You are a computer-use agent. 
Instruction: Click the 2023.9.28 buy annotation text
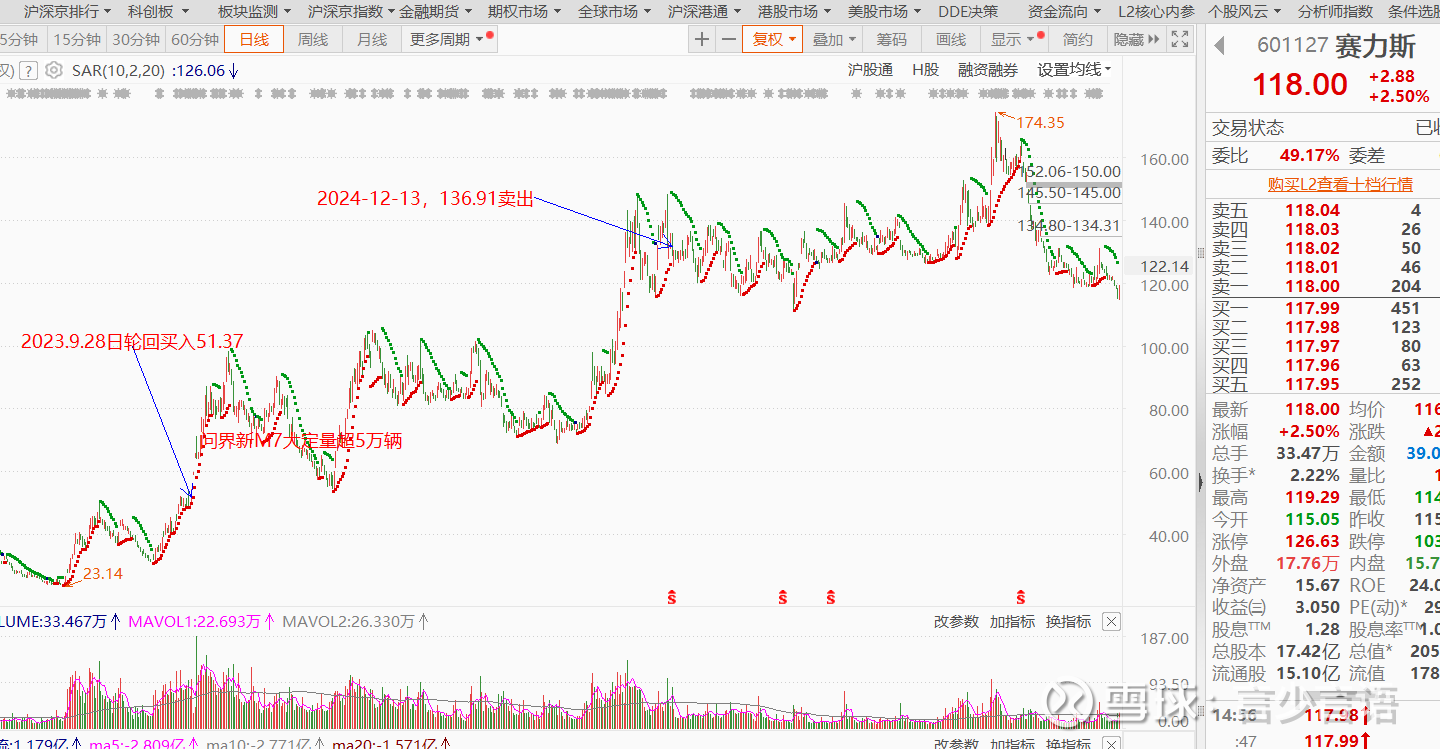(x=132, y=342)
